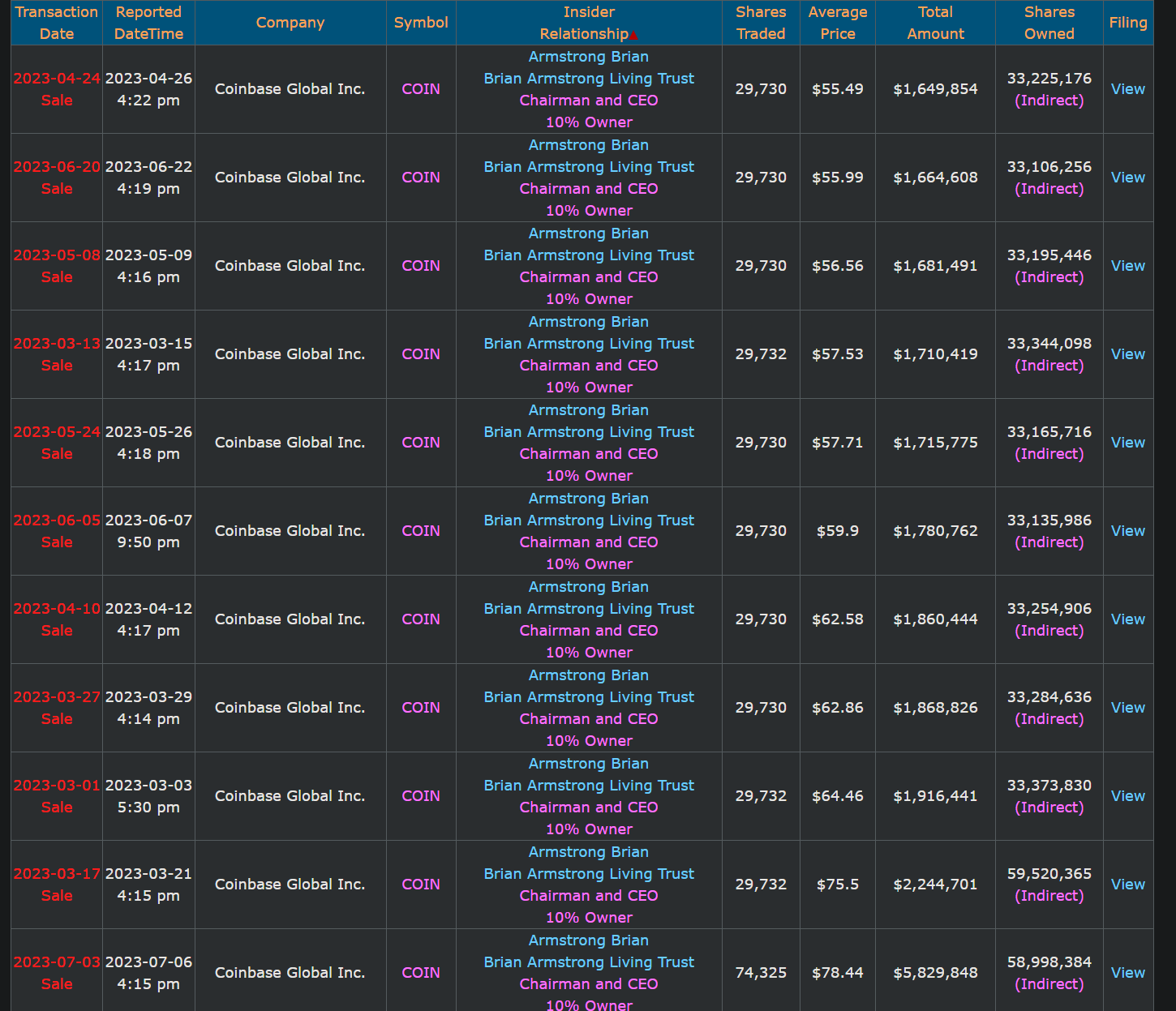
Task: Click the red sort arrow beside Insider Relationship
Action: pyautogui.click(x=633, y=36)
